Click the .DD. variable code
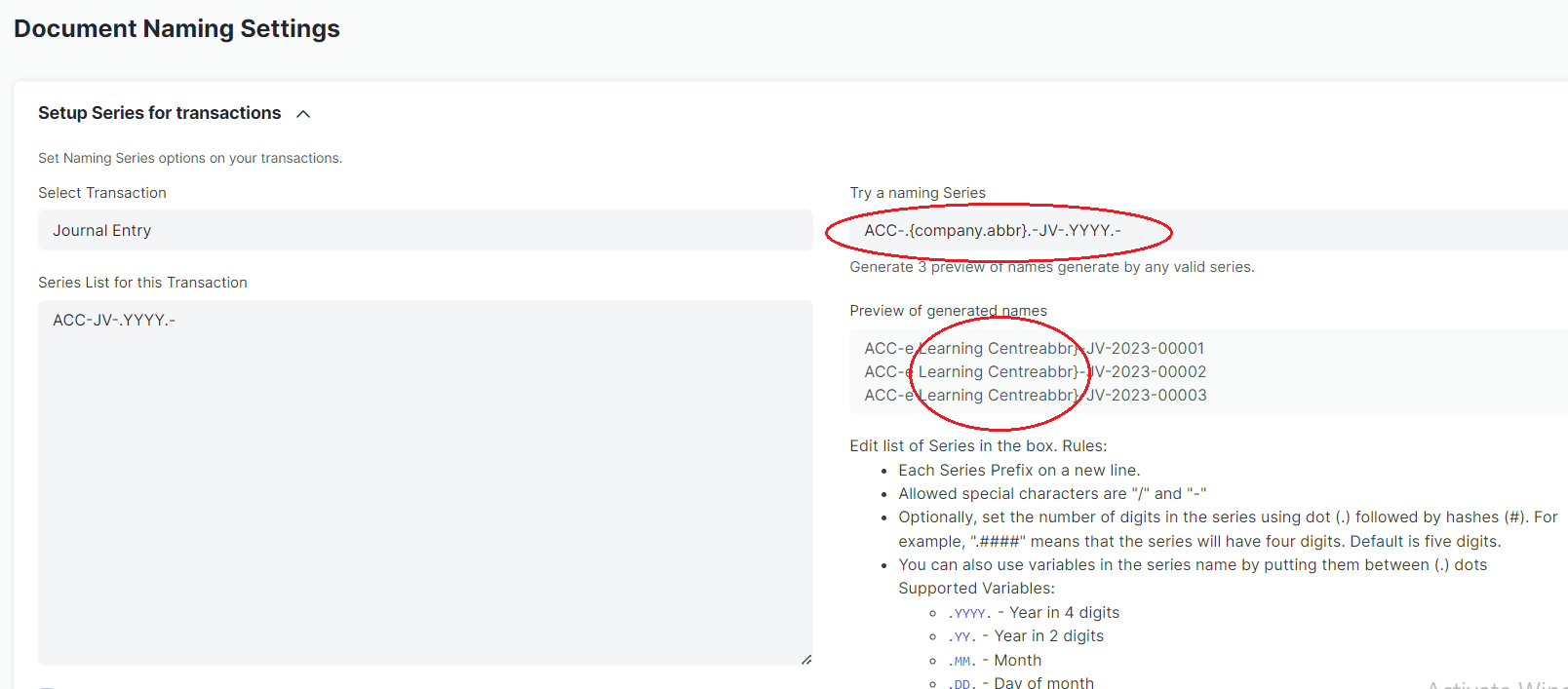This screenshot has height=689, width=1568. [x=961, y=684]
